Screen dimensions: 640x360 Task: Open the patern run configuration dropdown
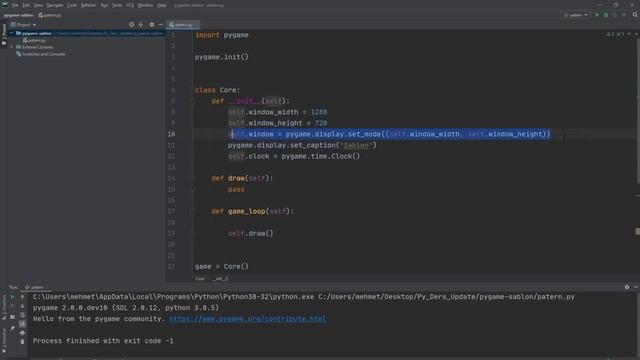click(576, 15)
